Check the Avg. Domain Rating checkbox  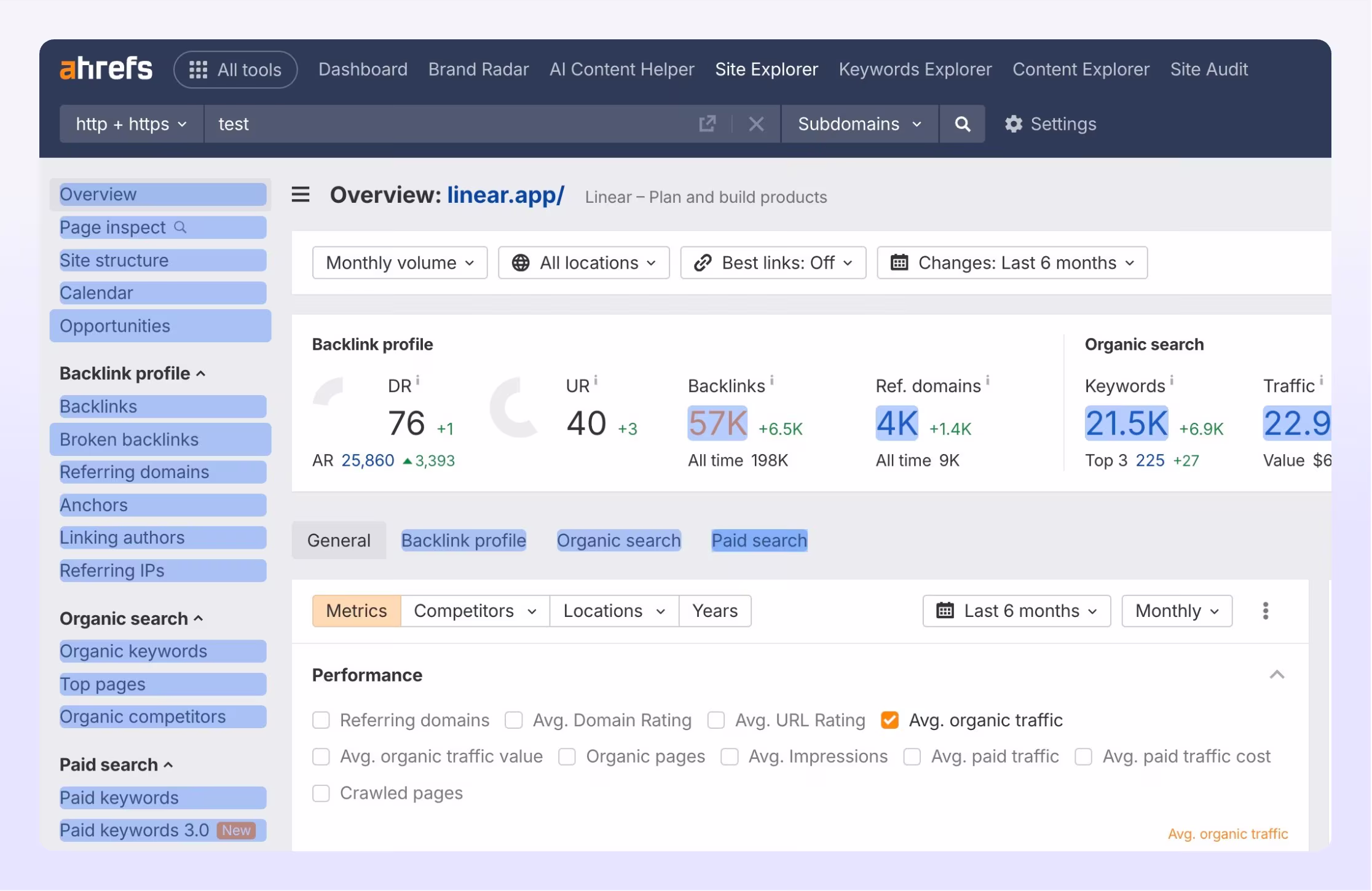pos(513,720)
